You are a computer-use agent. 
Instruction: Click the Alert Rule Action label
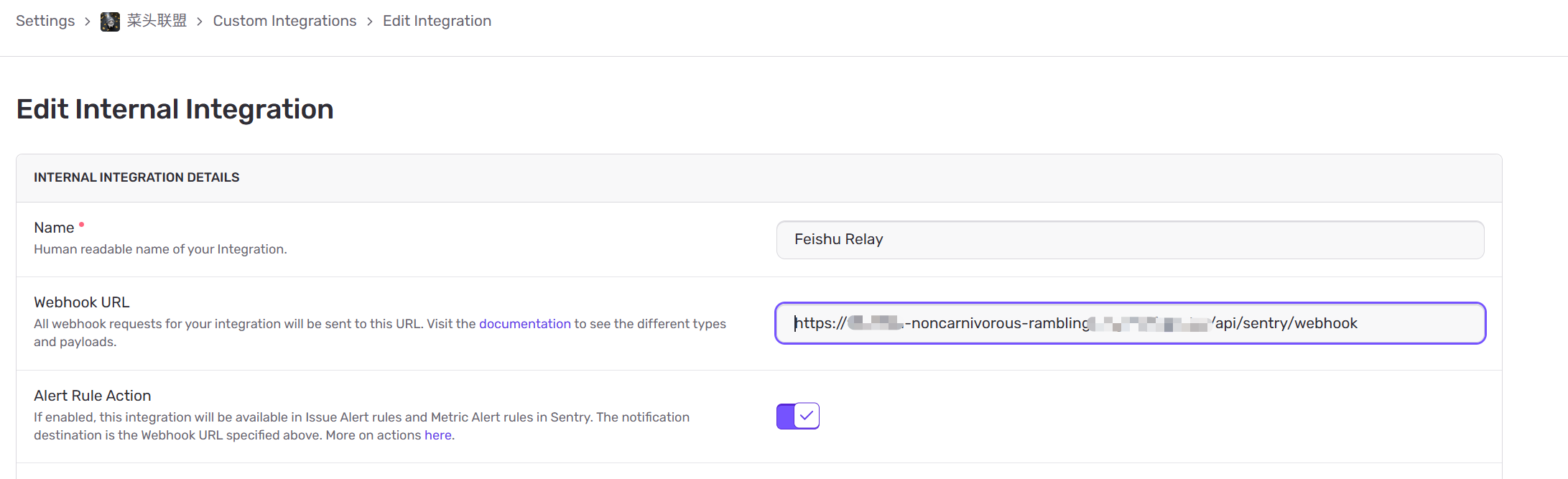(93, 396)
